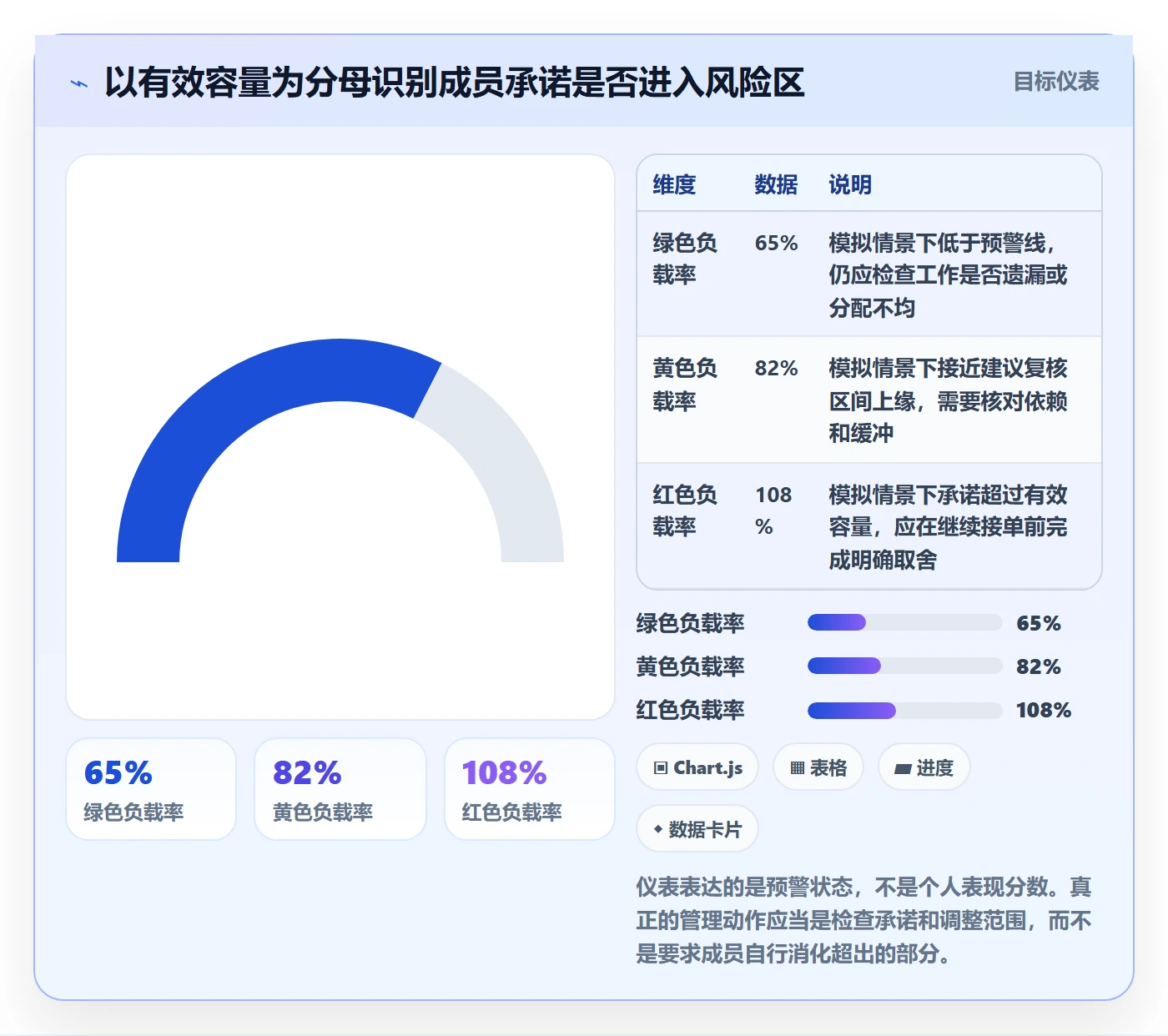The height and width of the screenshot is (1036, 1168).
Task: Click the 黄色负载率 progress bar
Action: pos(904,666)
